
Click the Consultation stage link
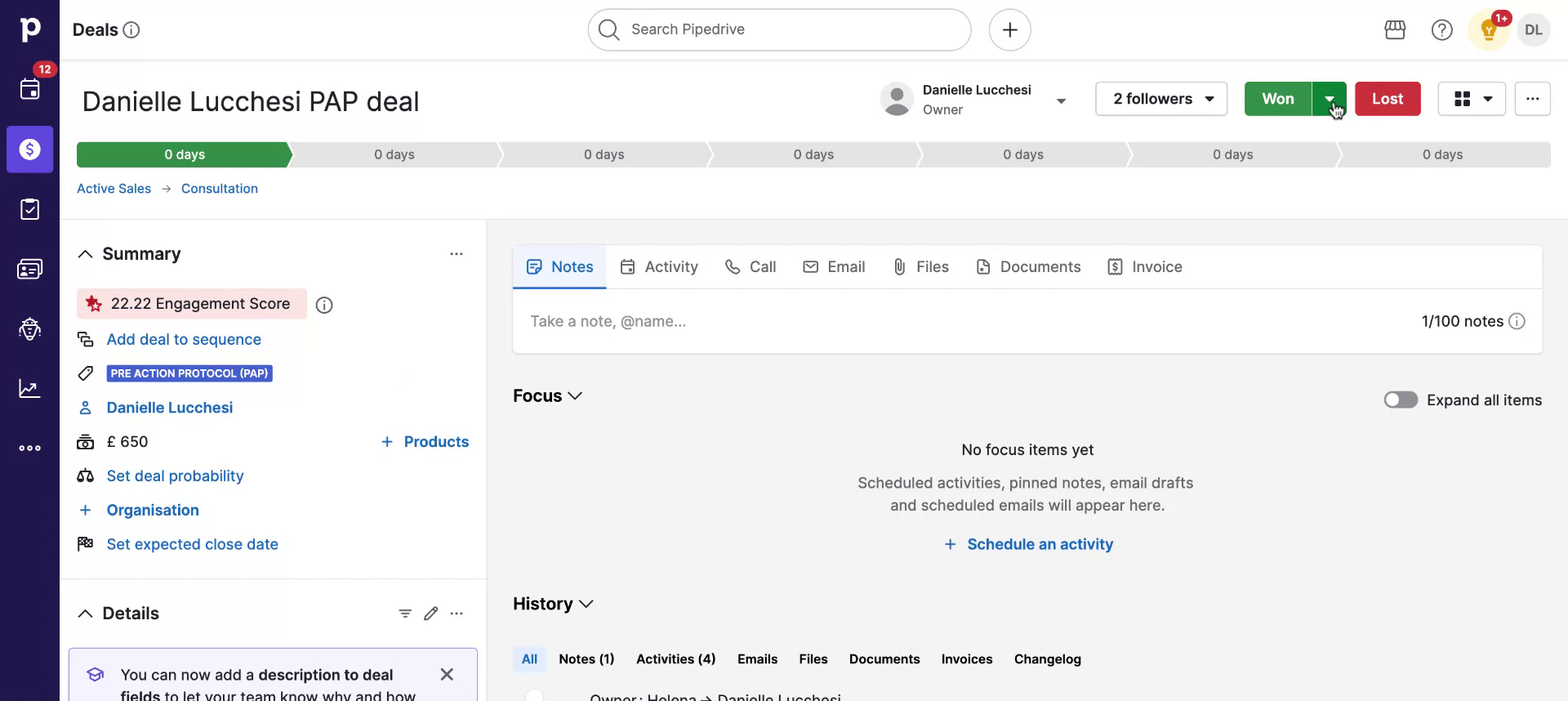point(220,189)
